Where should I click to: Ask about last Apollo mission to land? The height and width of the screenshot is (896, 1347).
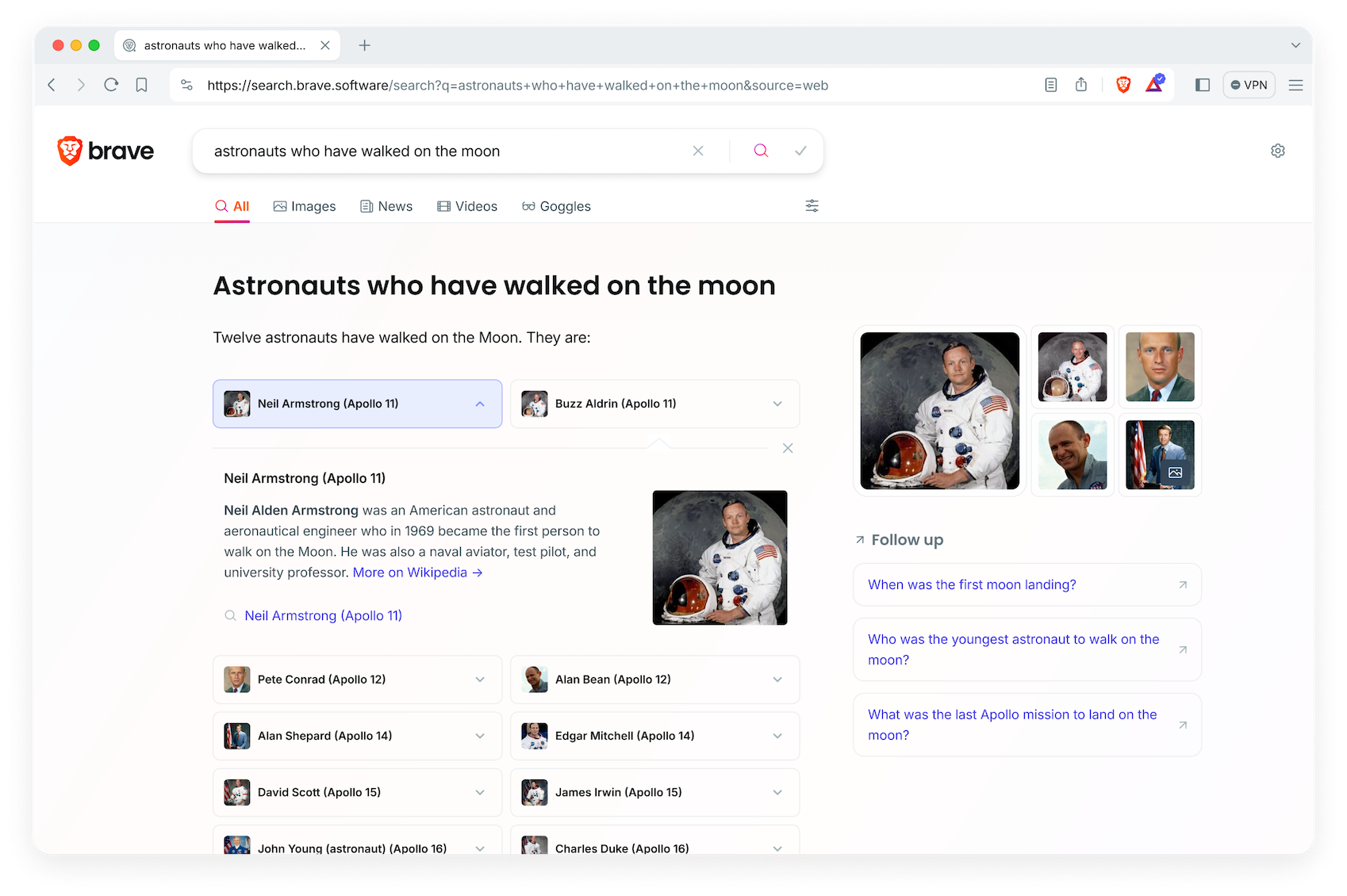point(1027,725)
